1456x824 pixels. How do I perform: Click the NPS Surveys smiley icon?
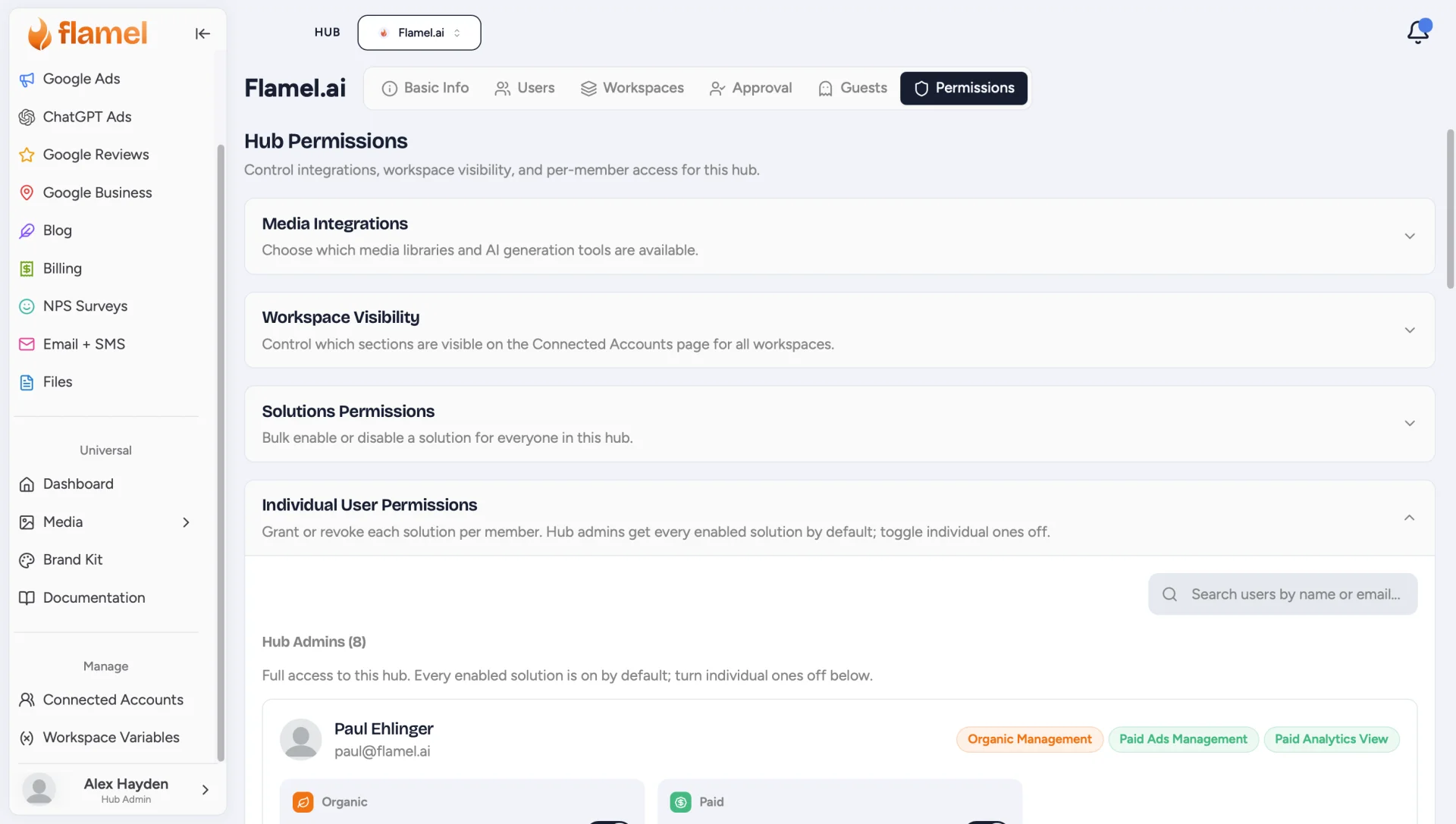[27, 306]
